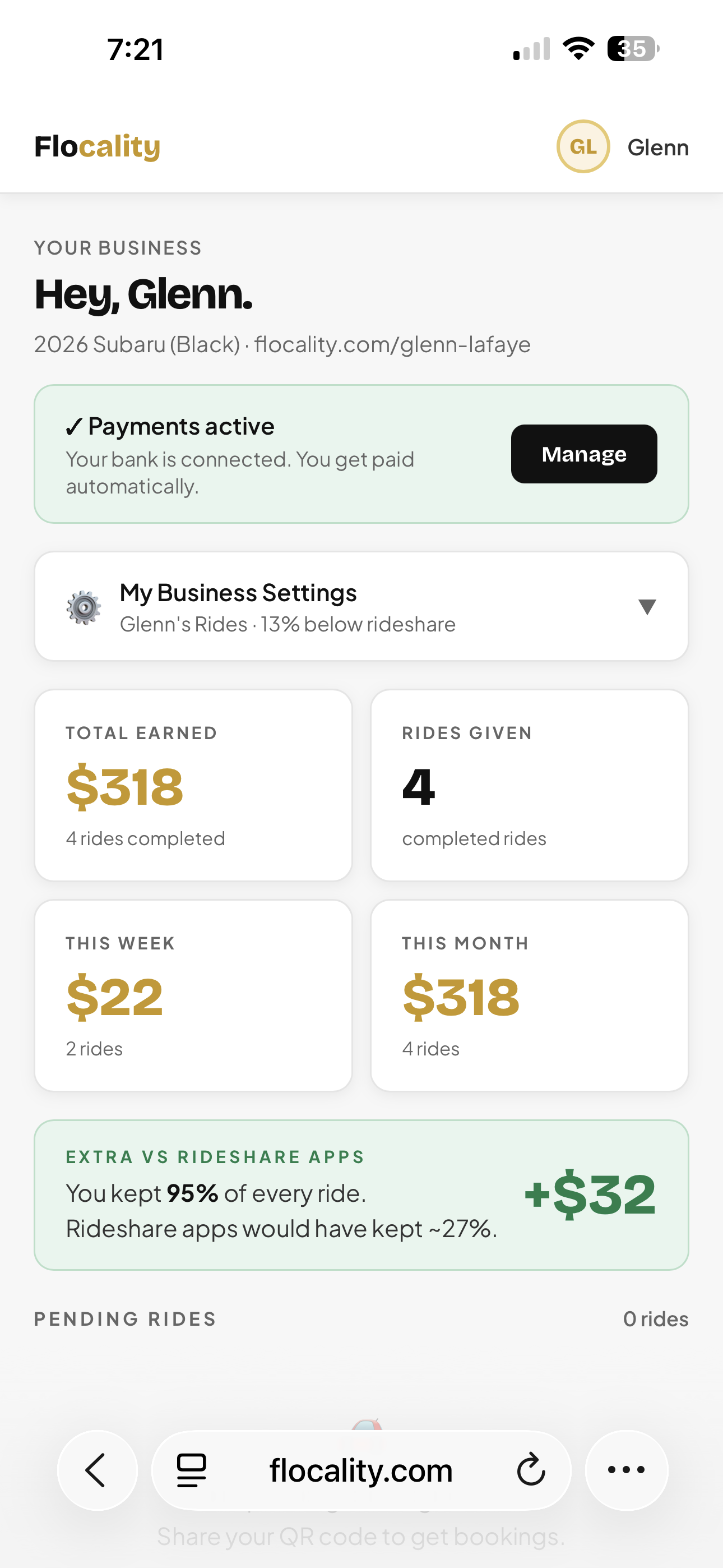Screen dimensions: 723x1568
Task: Click the gear settings icon
Action: (x=84, y=607)
